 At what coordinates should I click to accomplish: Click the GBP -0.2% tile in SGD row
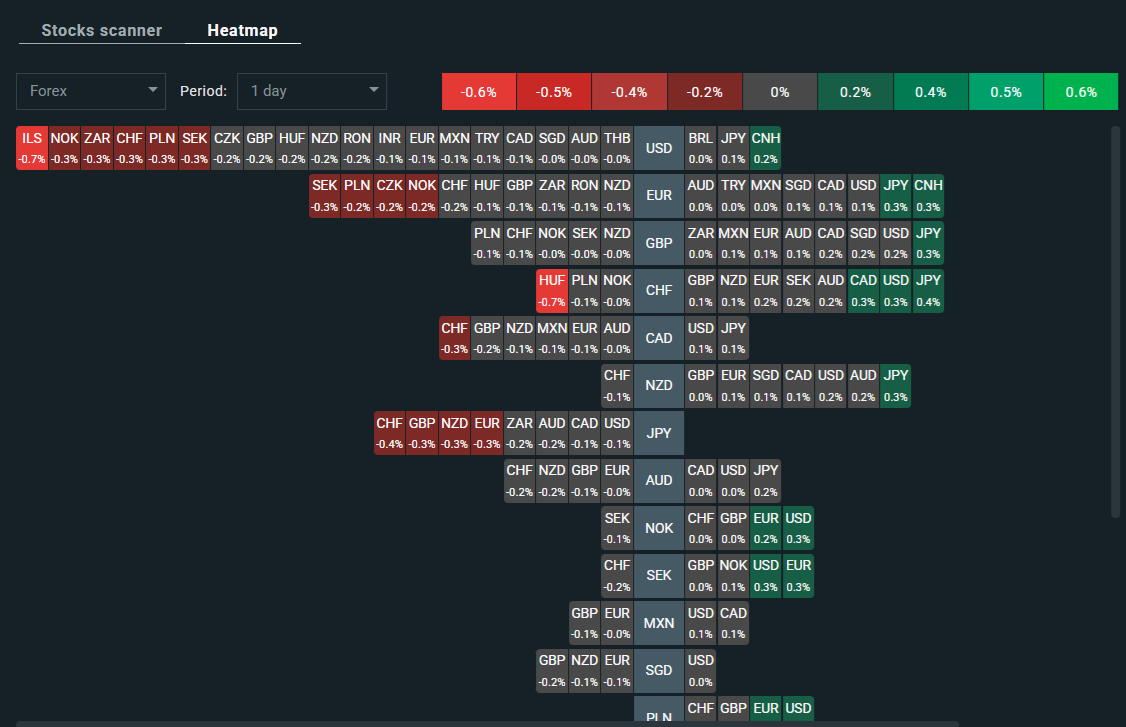click(x=552, y=670)
